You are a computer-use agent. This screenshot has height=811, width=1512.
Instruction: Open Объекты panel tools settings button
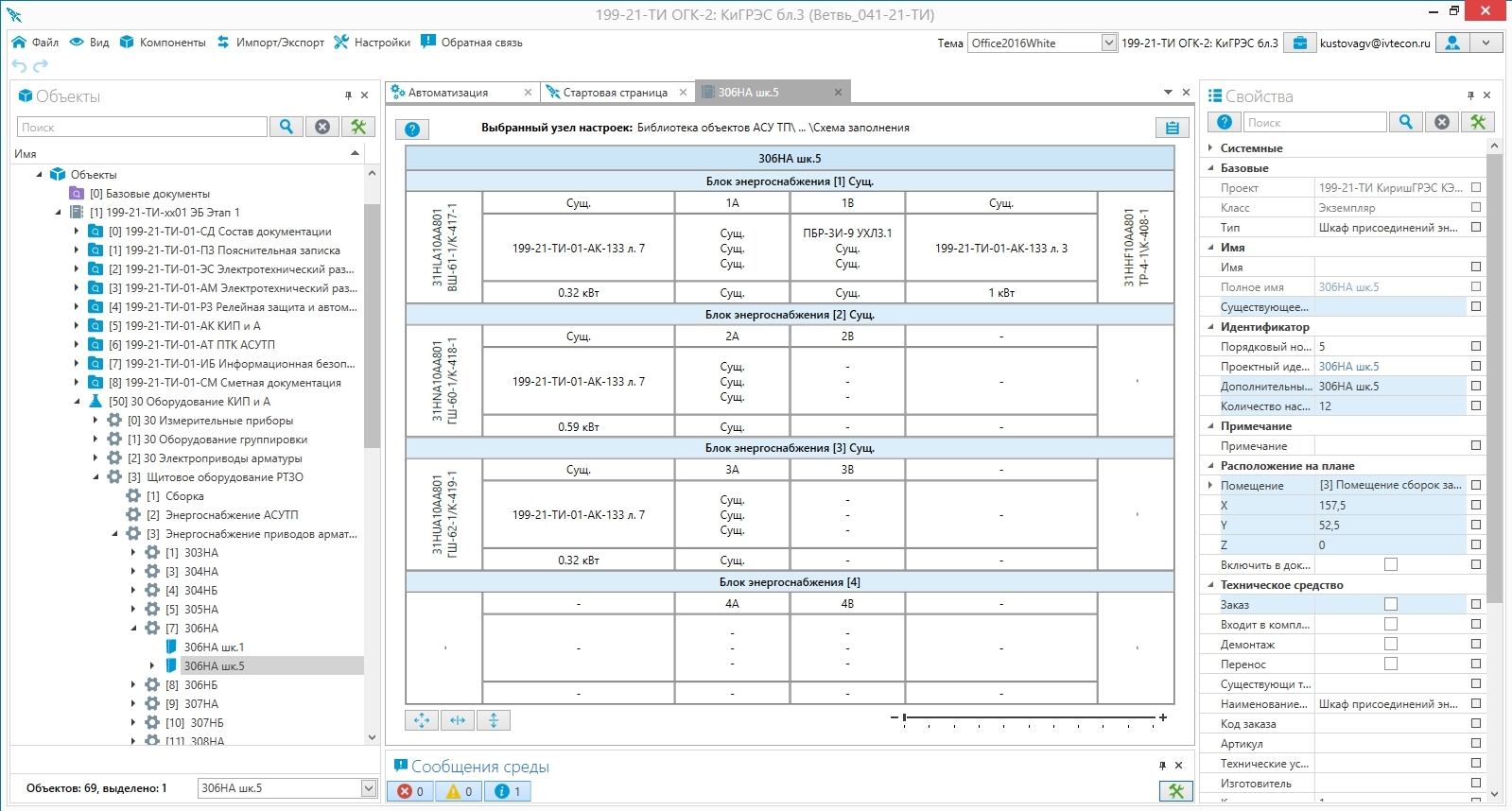point(358,127)
